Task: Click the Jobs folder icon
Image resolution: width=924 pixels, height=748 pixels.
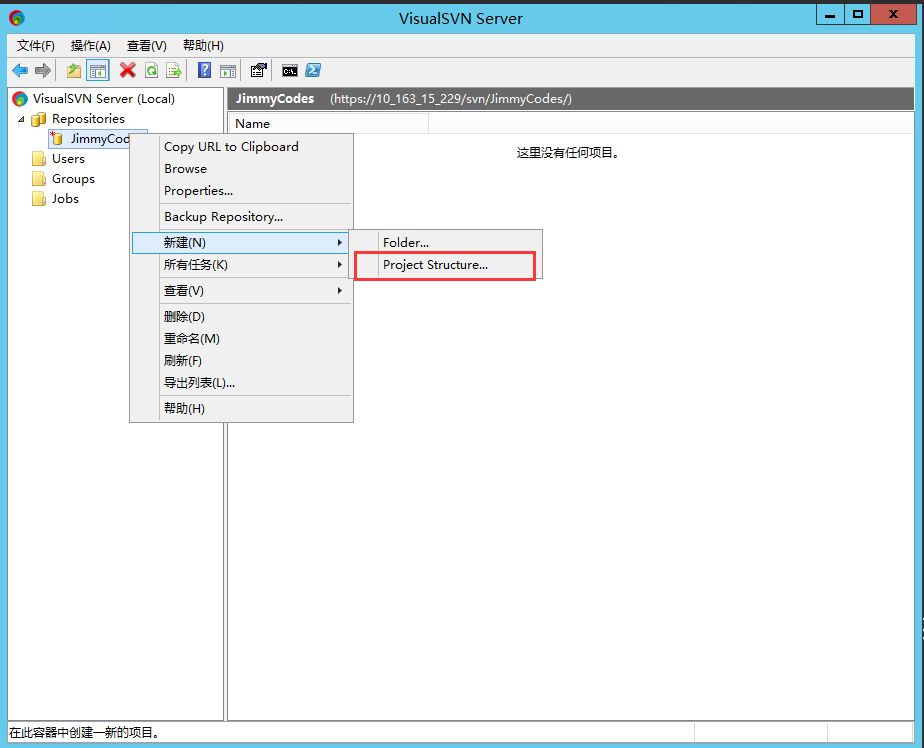Action: (39, 199)
